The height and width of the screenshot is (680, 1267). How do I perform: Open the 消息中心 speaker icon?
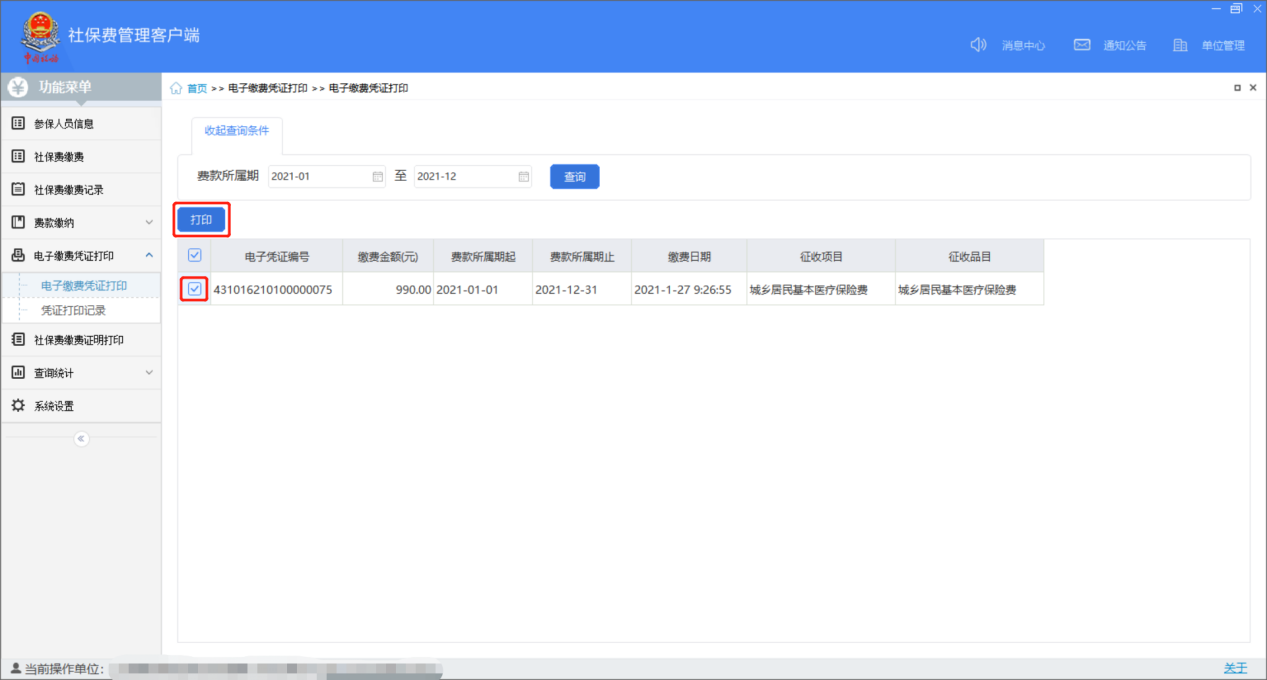point(979,45)
